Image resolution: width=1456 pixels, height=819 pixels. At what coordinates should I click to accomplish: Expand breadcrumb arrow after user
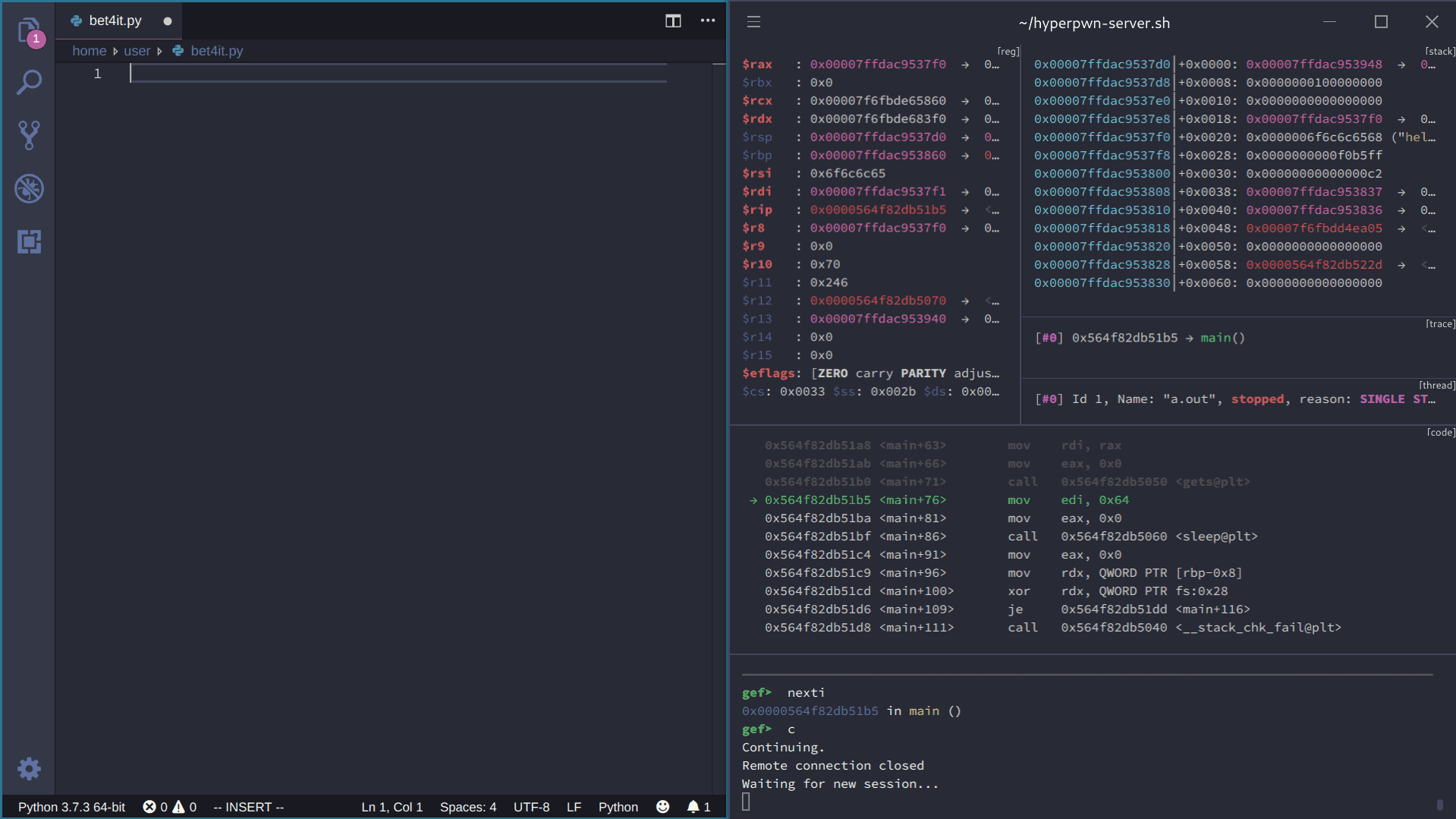pos(159,51)
